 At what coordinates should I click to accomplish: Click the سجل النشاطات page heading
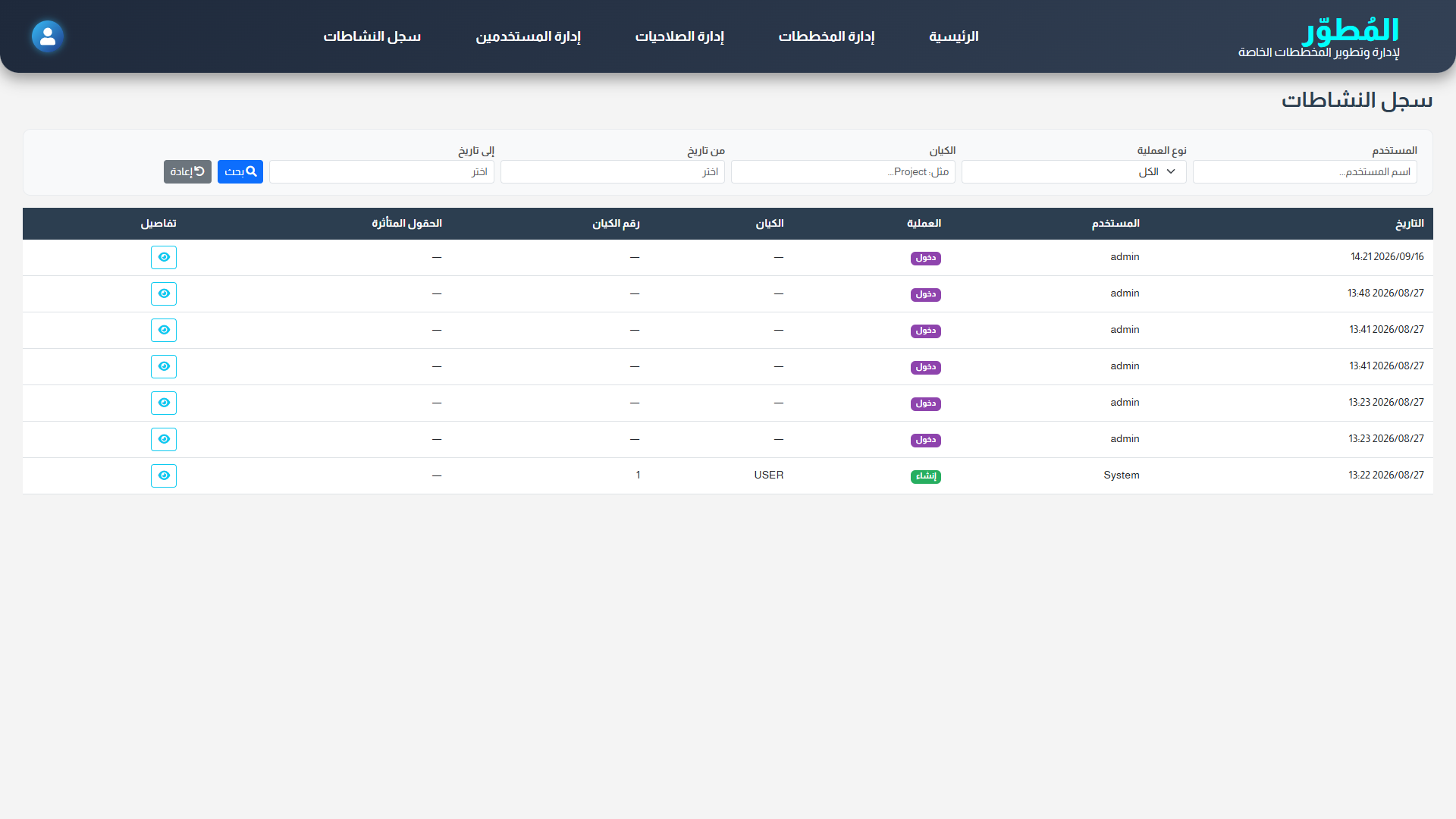coord(1357,100)
